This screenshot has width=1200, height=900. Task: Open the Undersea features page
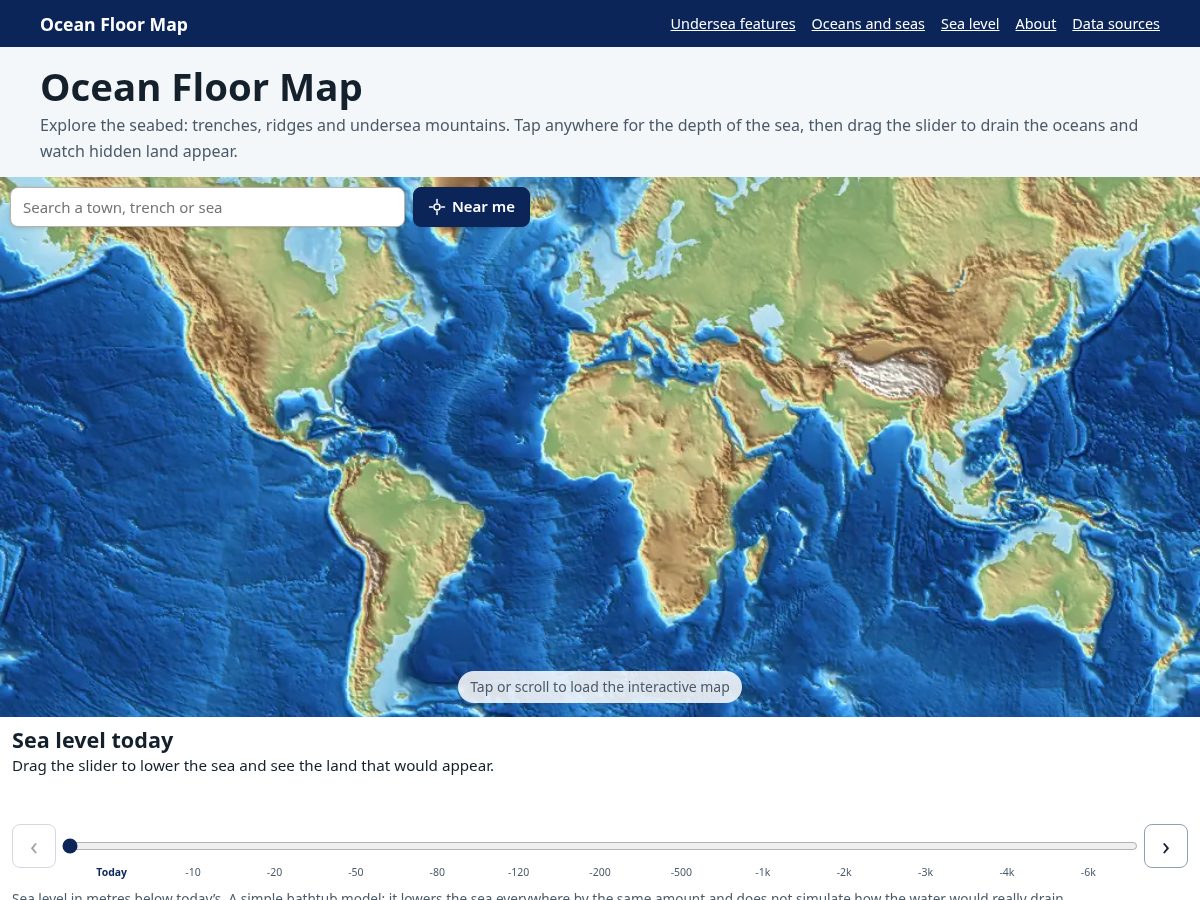tap(733, 24)
